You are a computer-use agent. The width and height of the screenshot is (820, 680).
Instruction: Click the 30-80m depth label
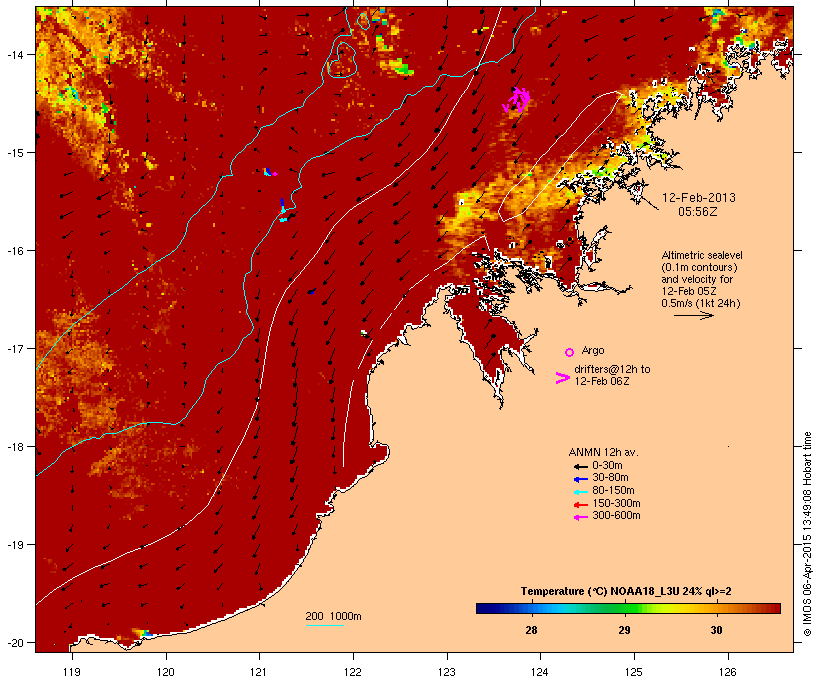tap(610, 478)
